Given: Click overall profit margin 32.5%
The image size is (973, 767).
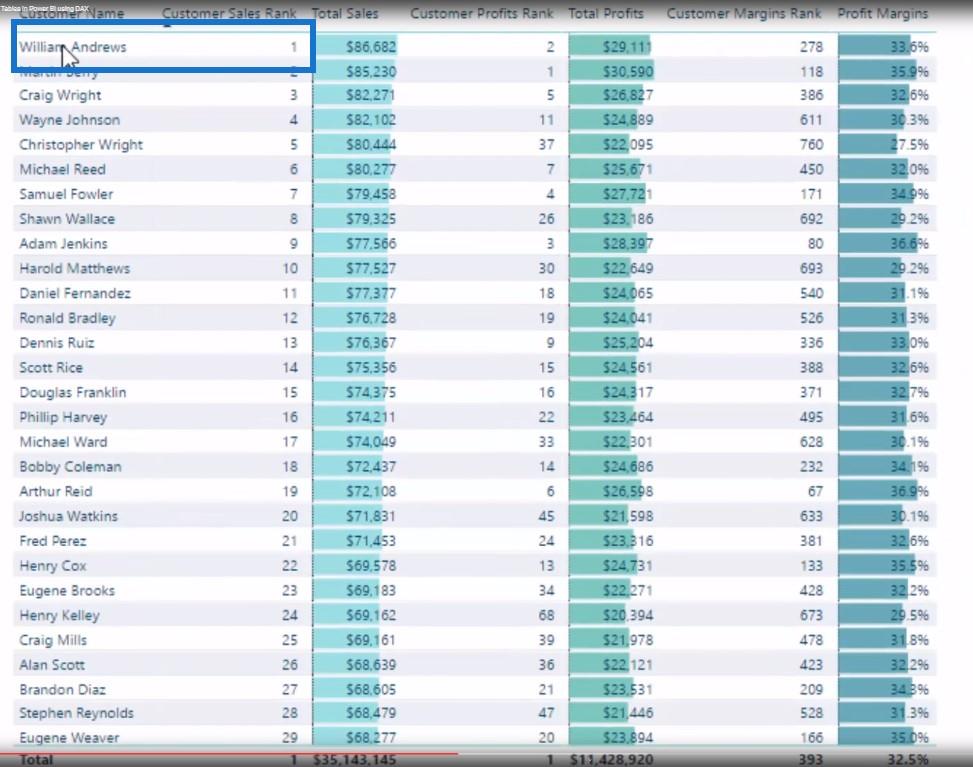Looking at the screenshot, I should coord(908,760).
